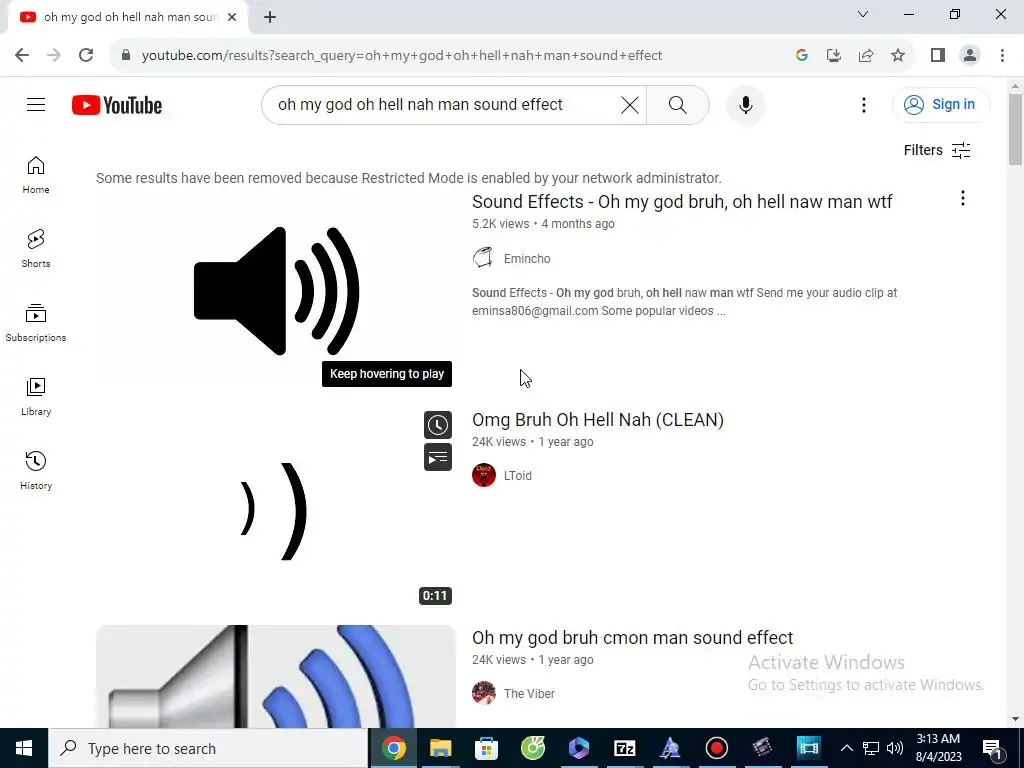Start voice search with the microphone
1024x768 pixels.
click(745, 104)
